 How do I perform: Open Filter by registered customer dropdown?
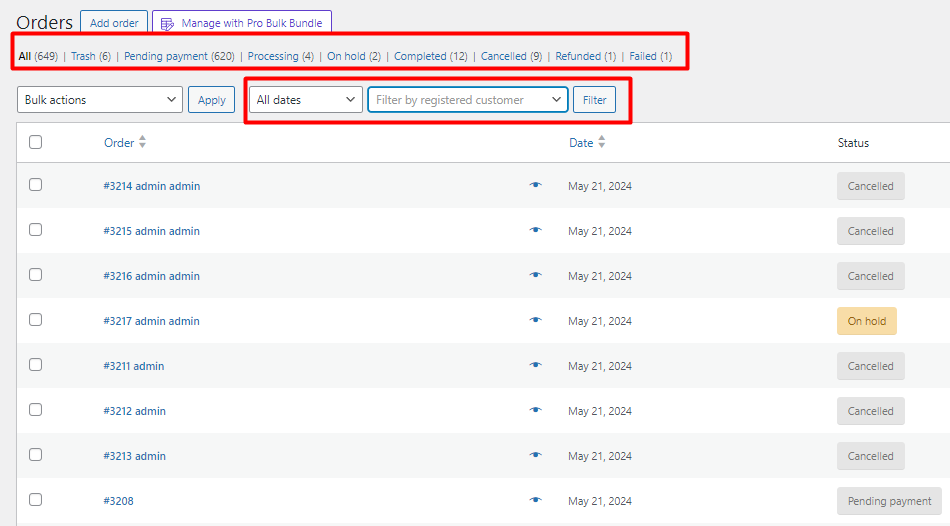click(x=467, y=100)
